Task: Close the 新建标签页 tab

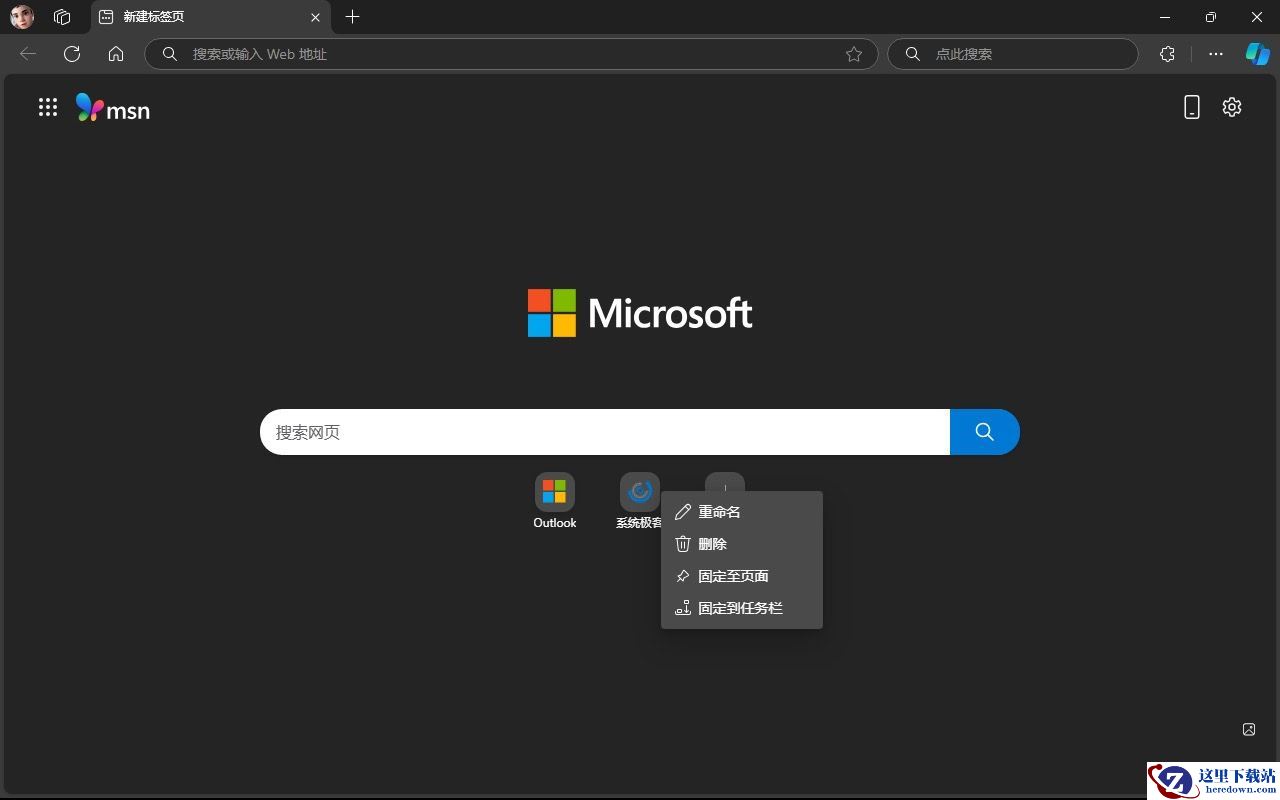Action: 315,17
